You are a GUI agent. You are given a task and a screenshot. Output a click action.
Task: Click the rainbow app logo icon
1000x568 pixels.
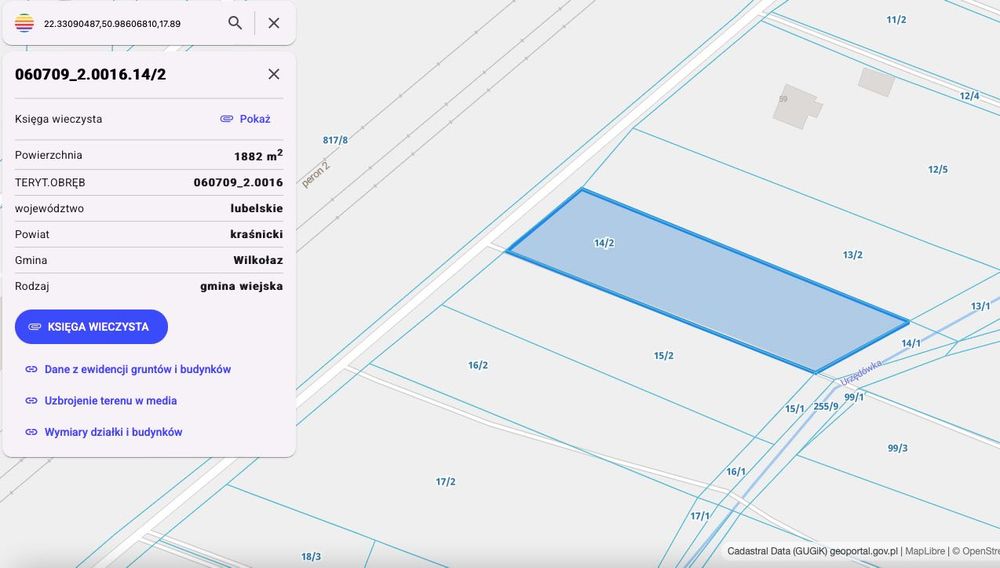coord(24,23)
